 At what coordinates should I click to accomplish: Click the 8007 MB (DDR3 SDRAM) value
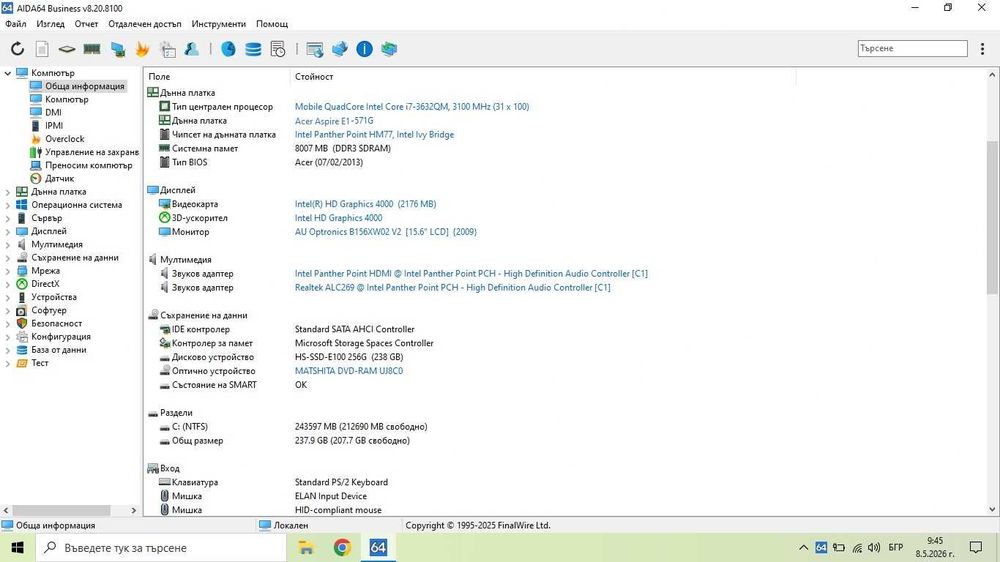[342, 149]
